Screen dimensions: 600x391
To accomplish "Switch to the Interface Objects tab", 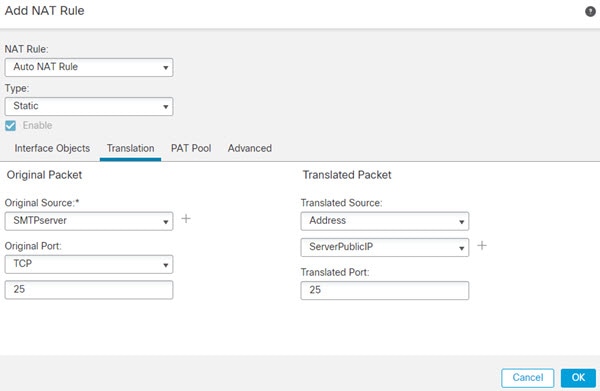I will click(x=52, y=148).
